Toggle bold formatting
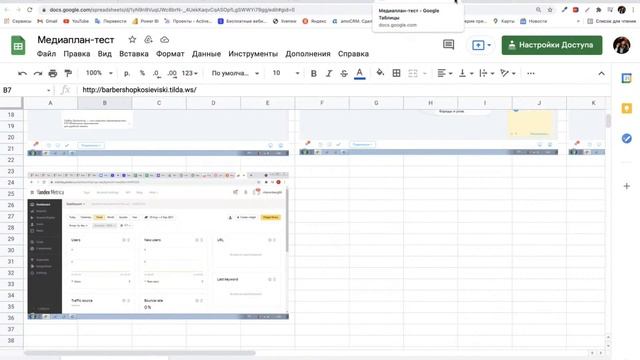 point(313,73)
